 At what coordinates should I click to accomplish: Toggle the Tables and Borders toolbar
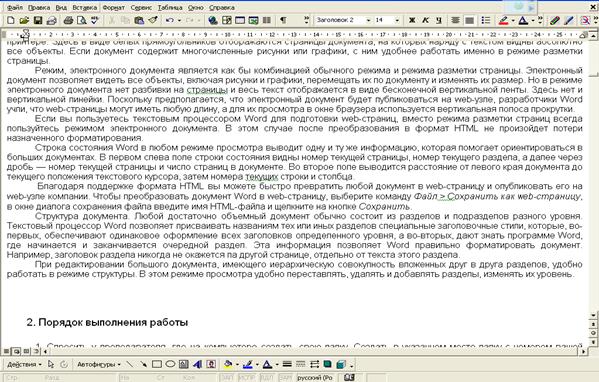(x=227, y=20)
